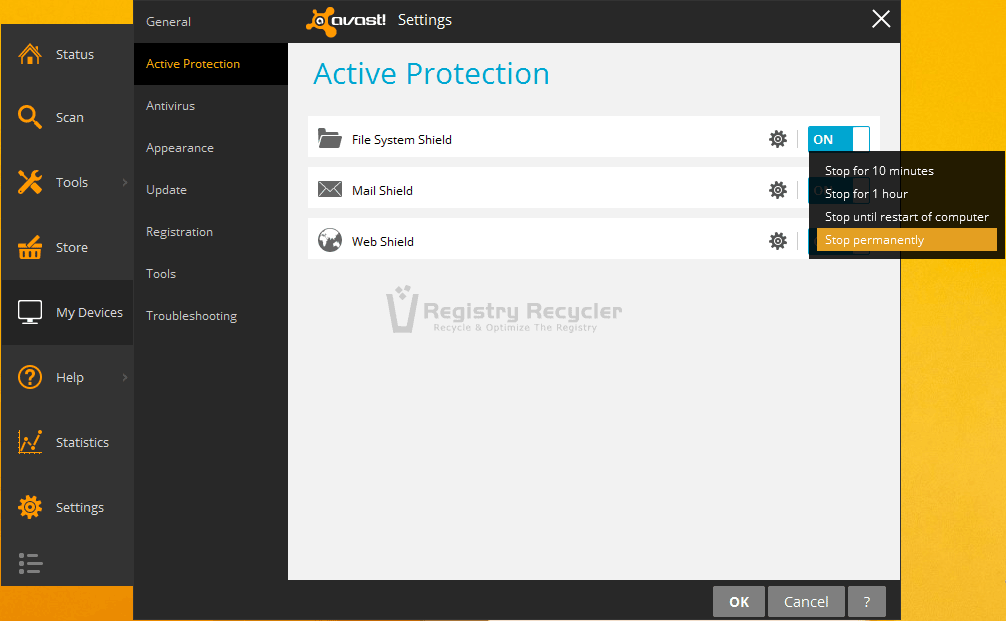The width and height of the screenshot is (1006, 621).
Task: Click the list menu icon at sidebar bottom
Action: [30, 563]
